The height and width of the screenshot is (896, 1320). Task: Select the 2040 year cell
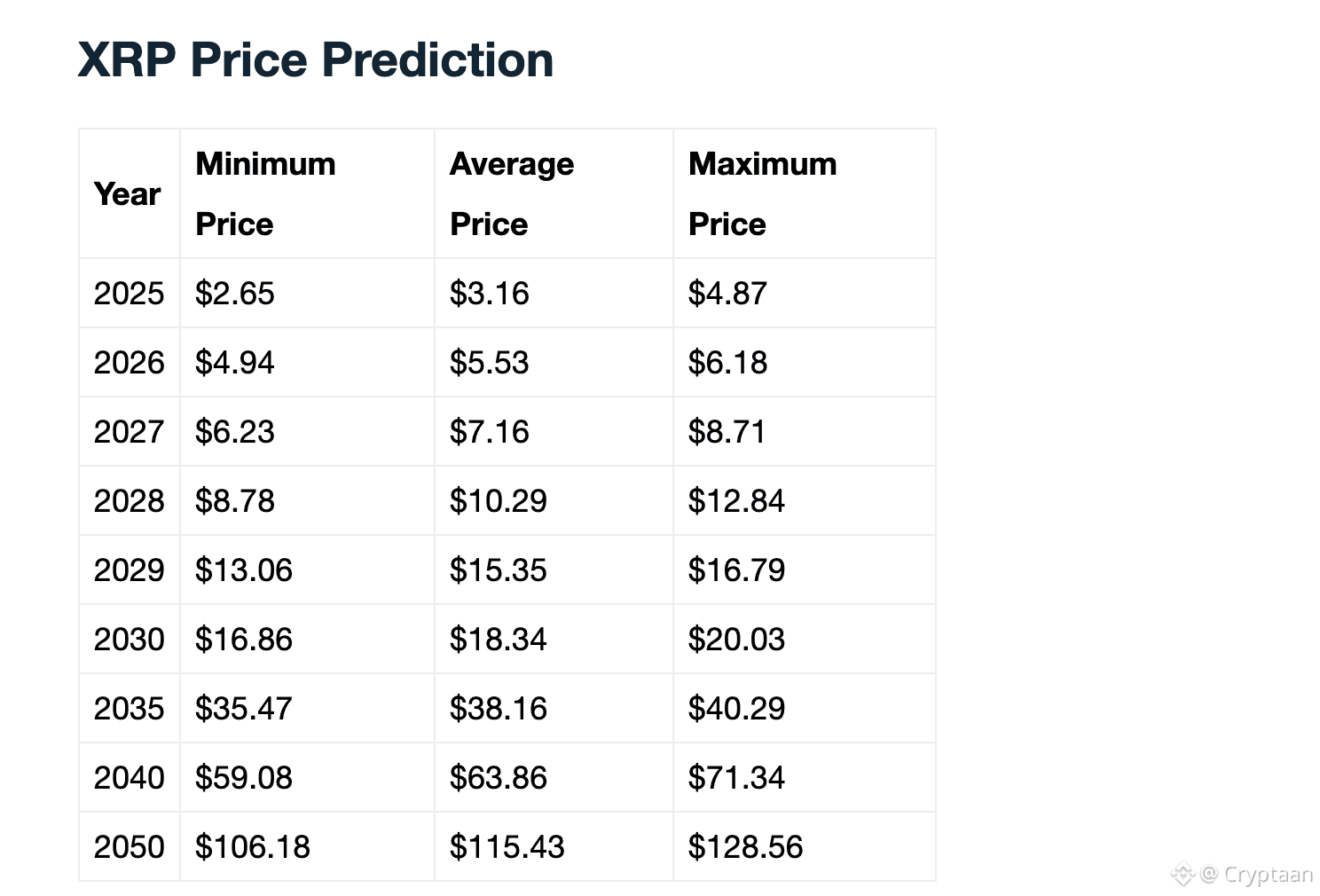[129, 778]
